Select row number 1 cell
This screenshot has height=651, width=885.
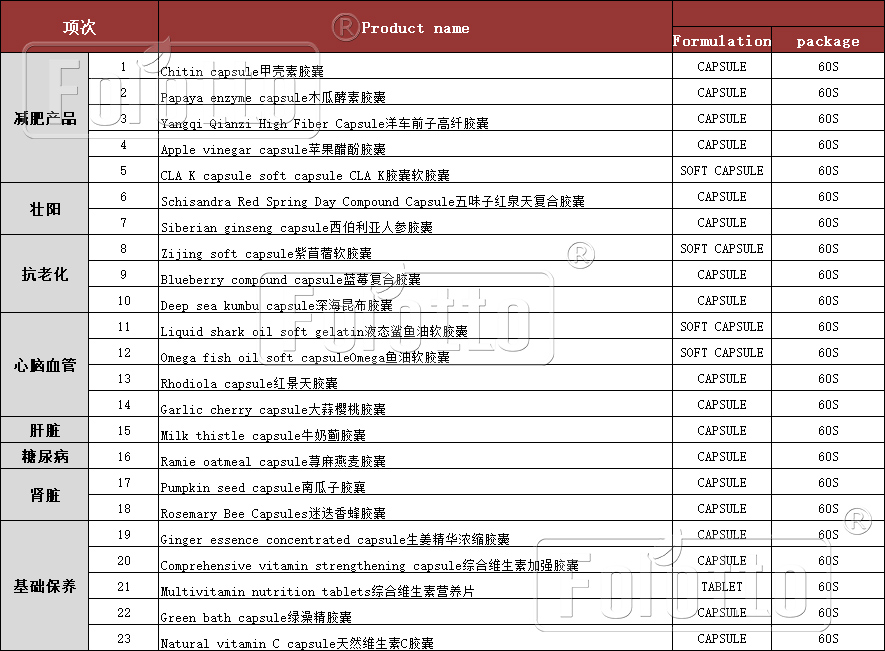124,66
